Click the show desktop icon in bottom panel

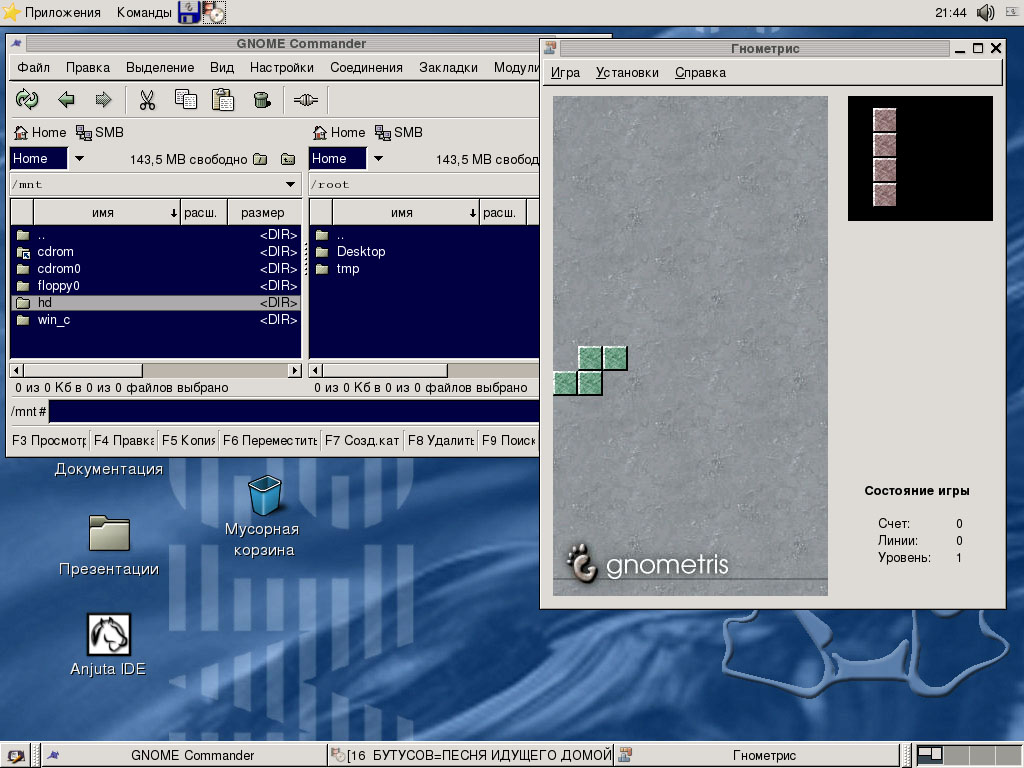click(16, 756)
